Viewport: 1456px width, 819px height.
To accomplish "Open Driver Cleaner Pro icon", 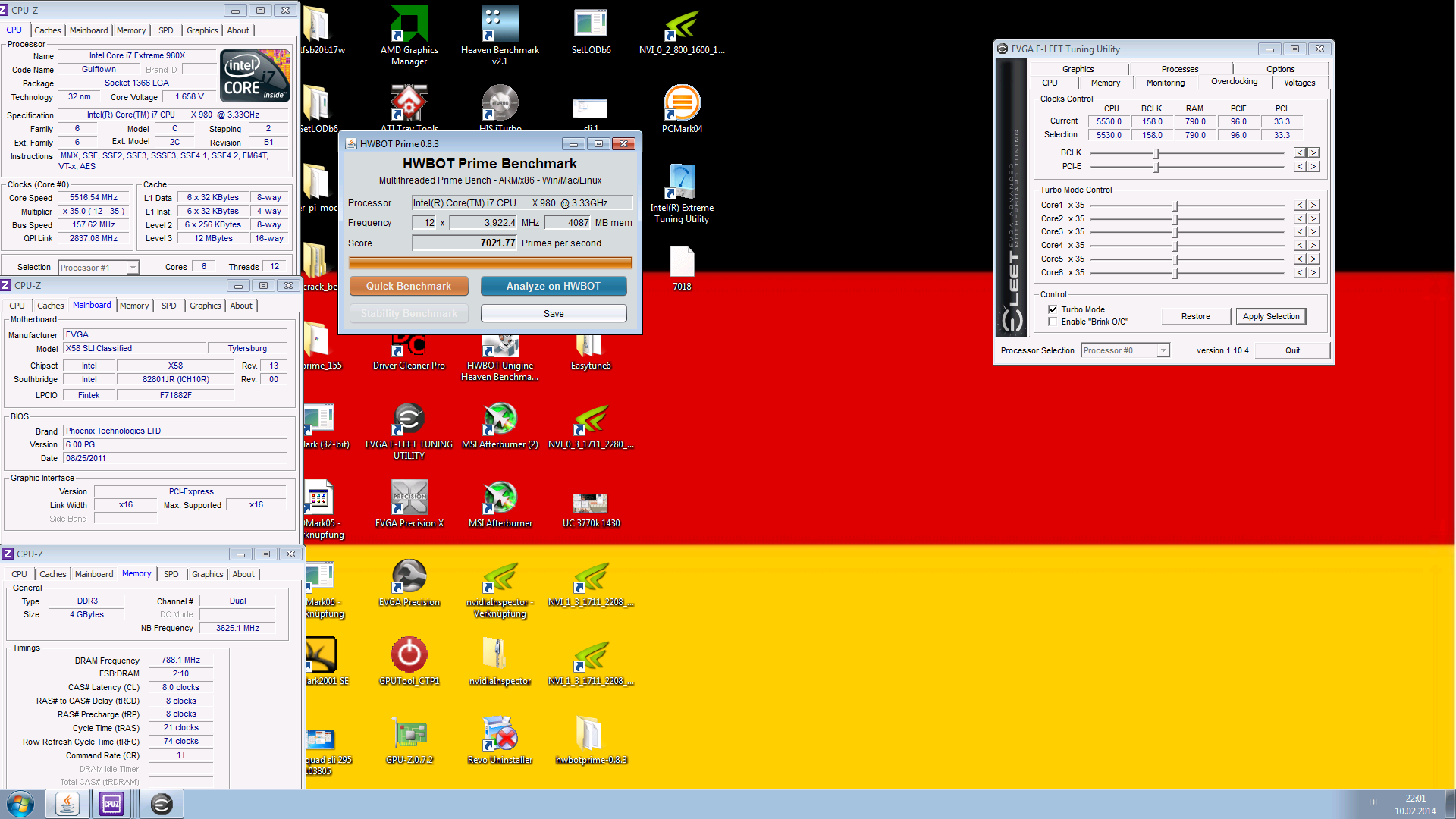I will coord(409,353).
